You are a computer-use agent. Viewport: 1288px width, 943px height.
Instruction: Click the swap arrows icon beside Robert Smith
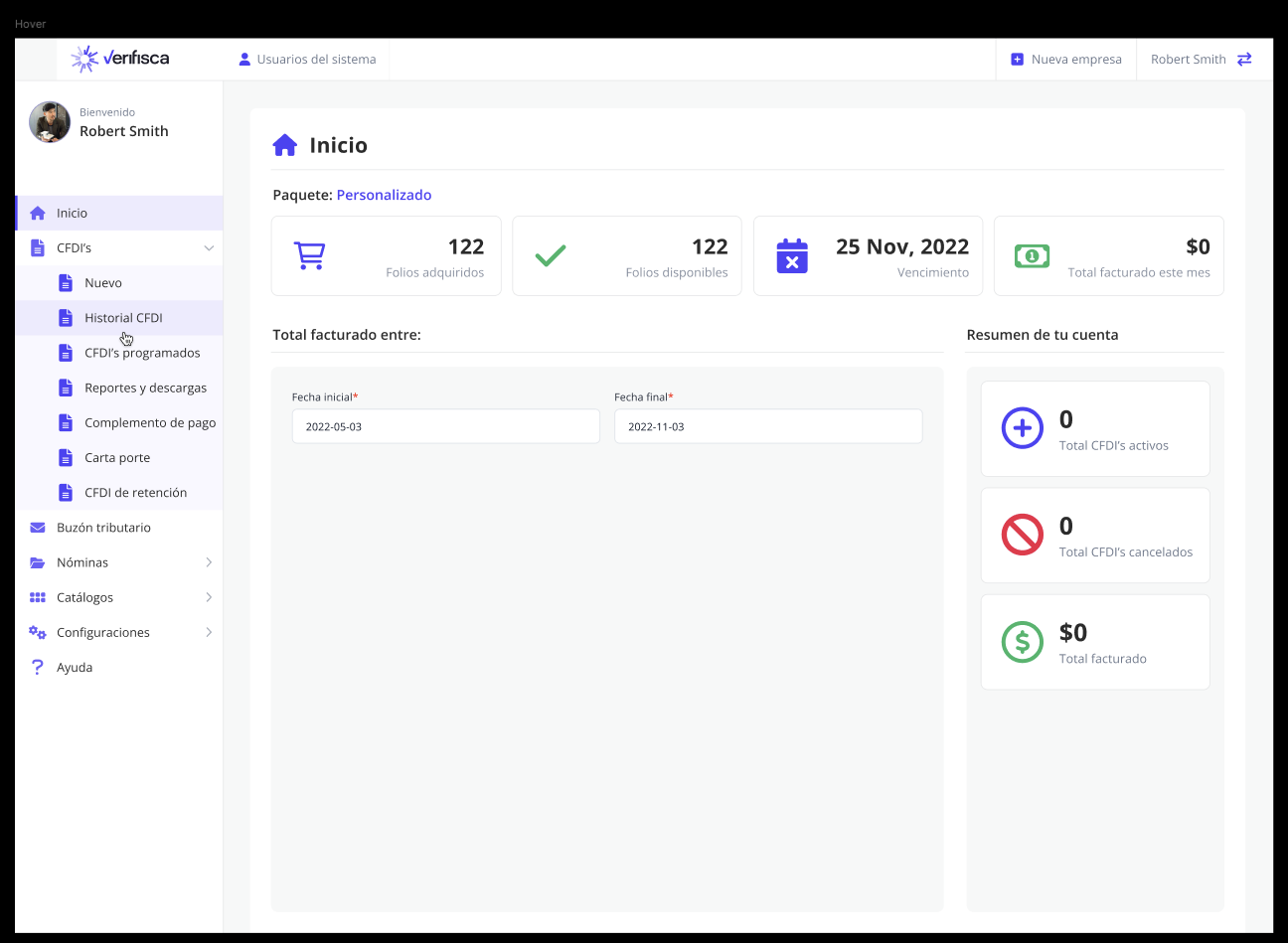click(x=1244, y=60)
